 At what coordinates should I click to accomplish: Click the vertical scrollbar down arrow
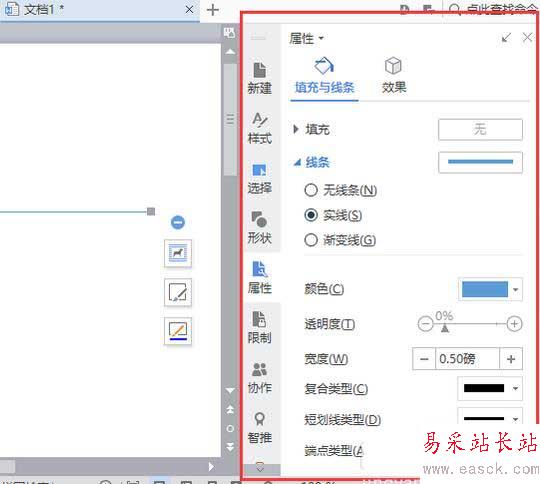pyautogui.click(x=230, y=390)
